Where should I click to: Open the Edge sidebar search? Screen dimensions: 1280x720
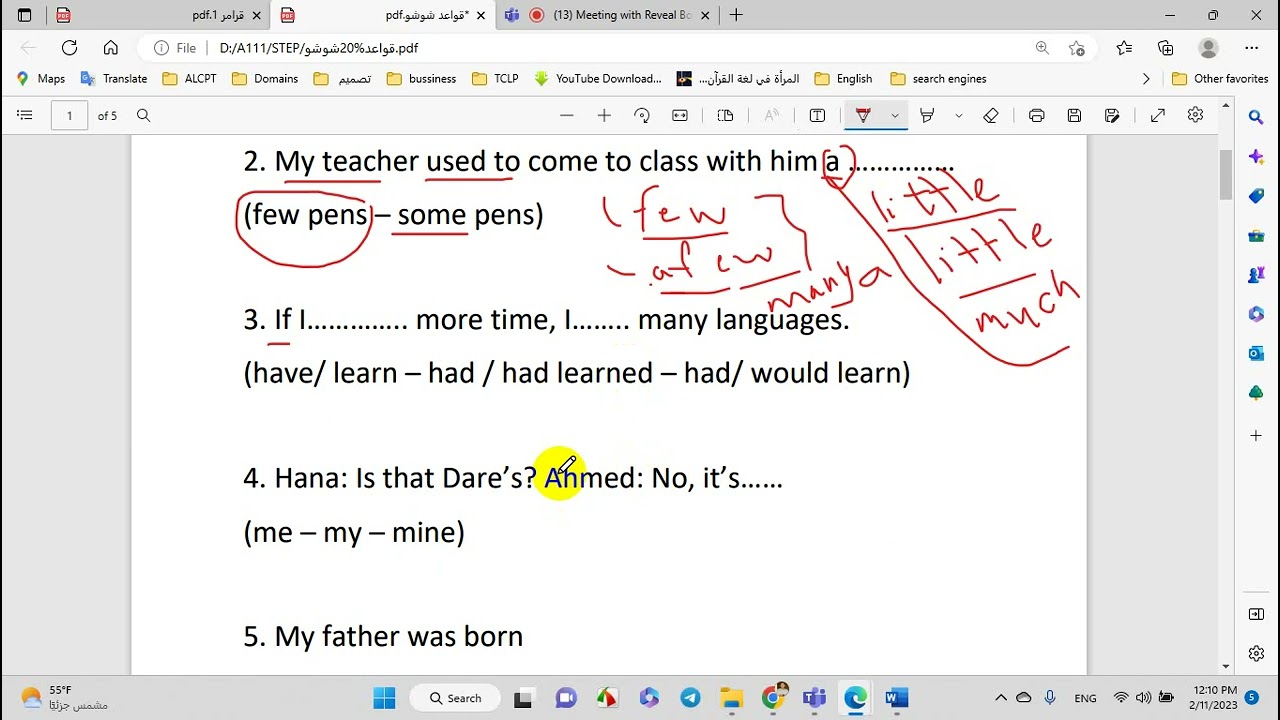(1256, 118)
